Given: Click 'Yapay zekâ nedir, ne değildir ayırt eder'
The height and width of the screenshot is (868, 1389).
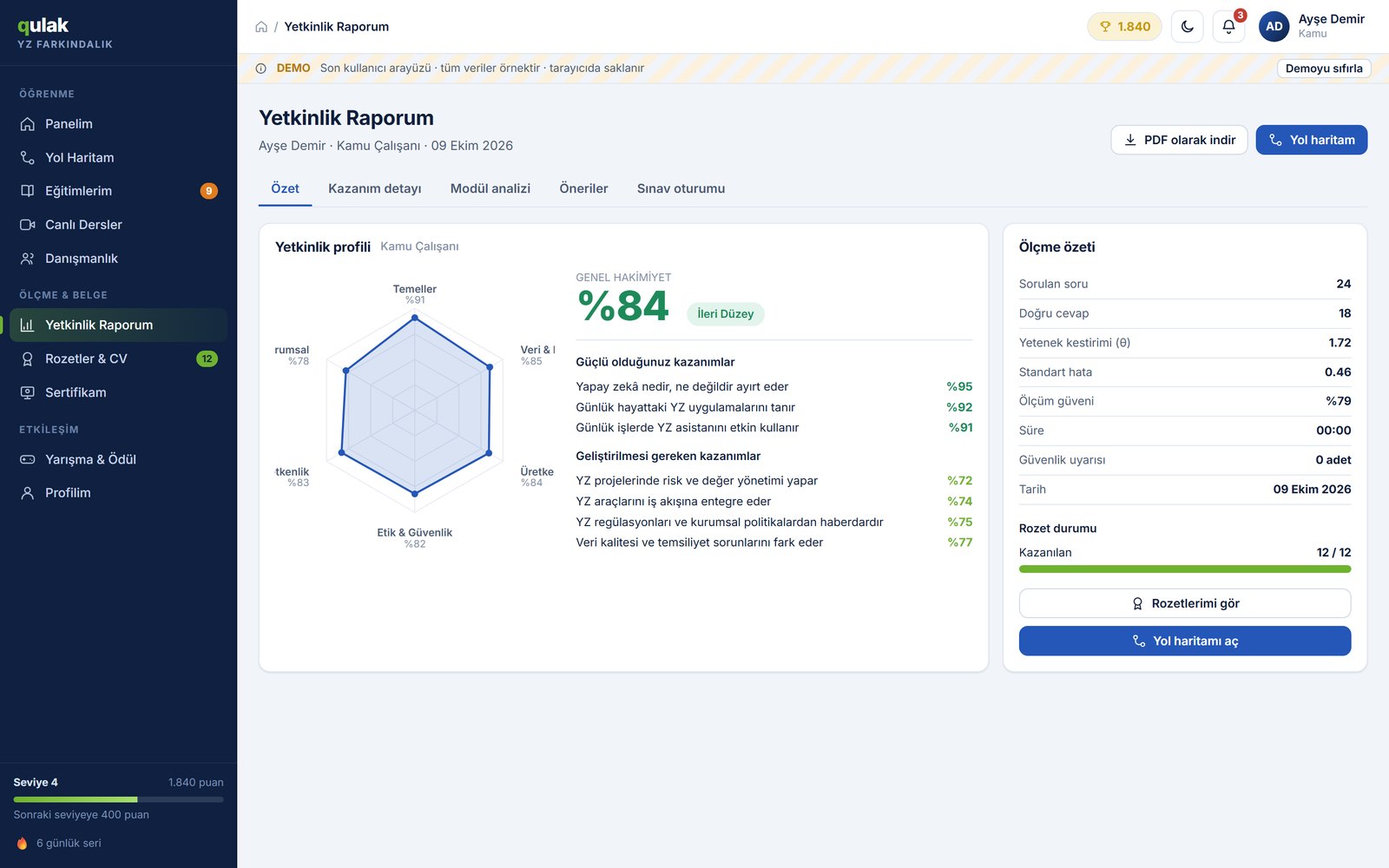Looking at the screenshot, I should [681, 386].
